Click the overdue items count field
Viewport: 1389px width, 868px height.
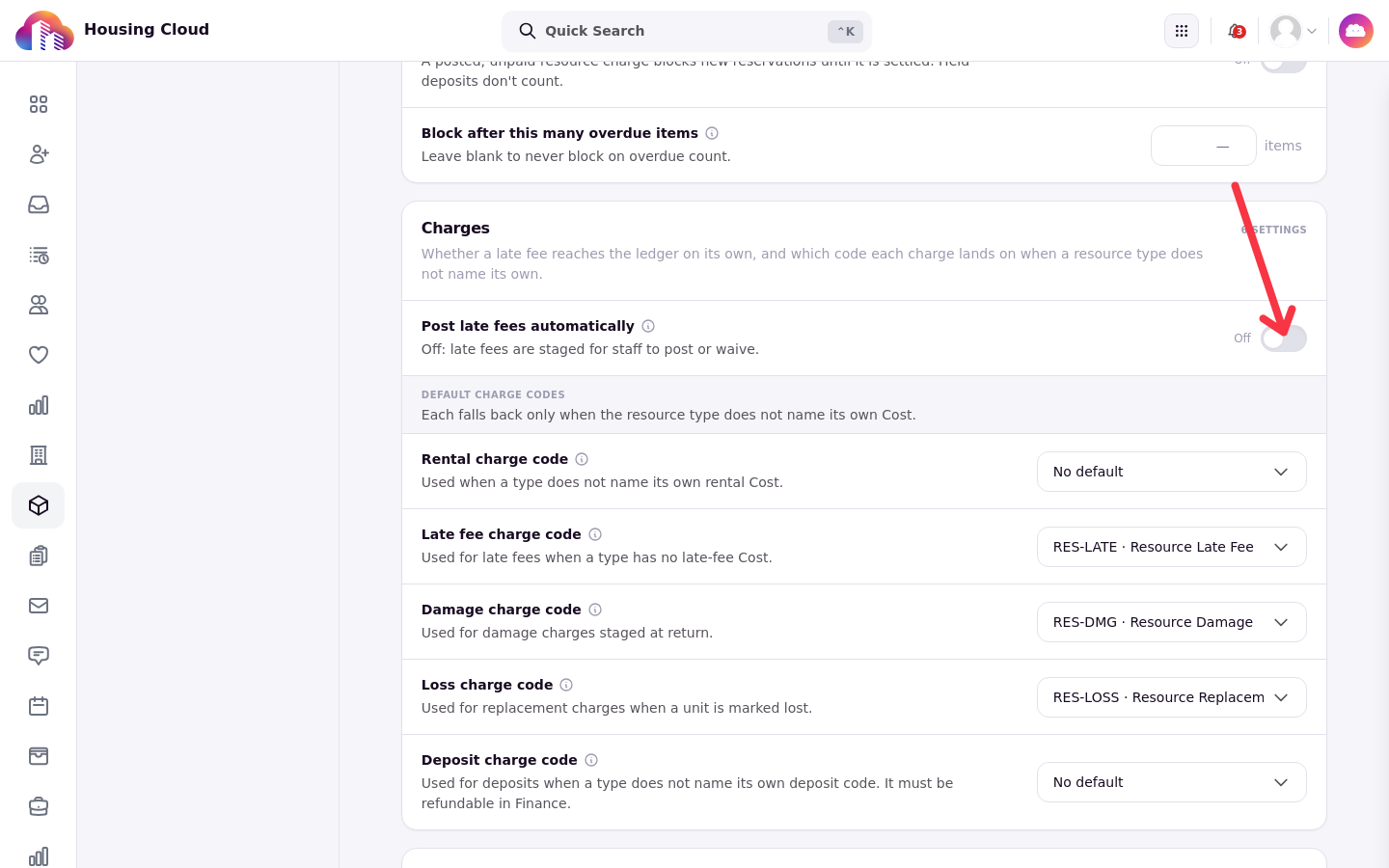coord(1204,146)
